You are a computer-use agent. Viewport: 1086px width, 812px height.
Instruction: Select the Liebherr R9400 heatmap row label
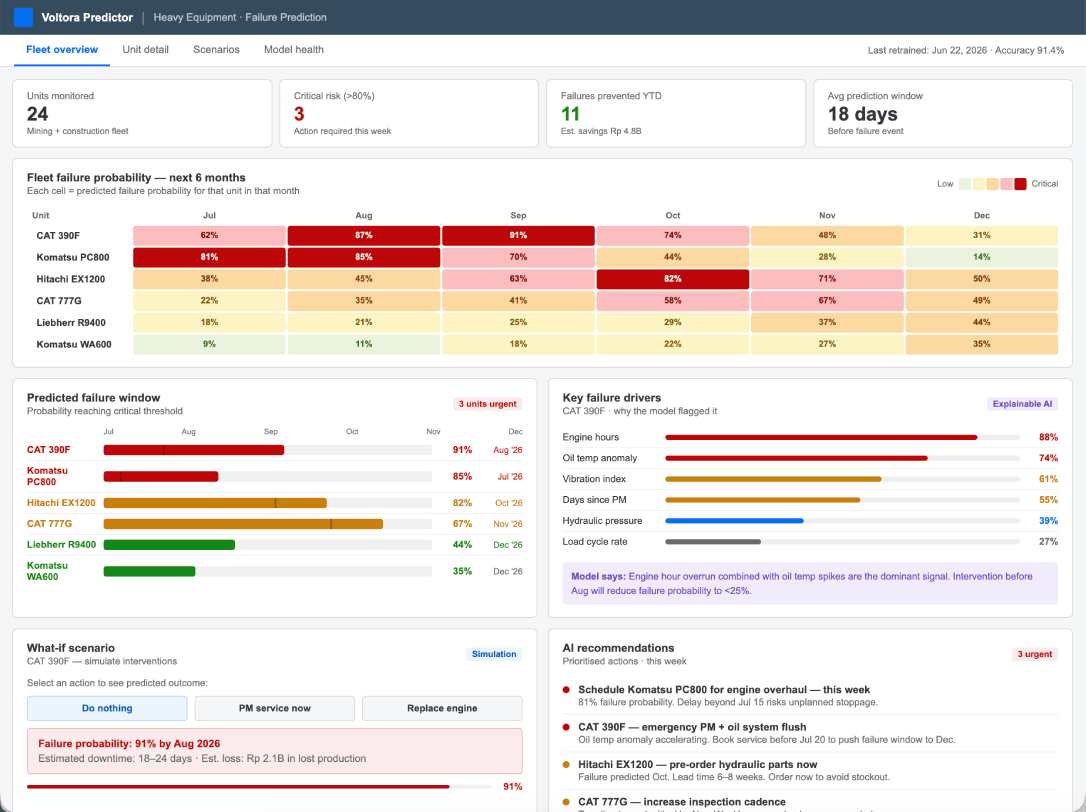pos(71,323)
